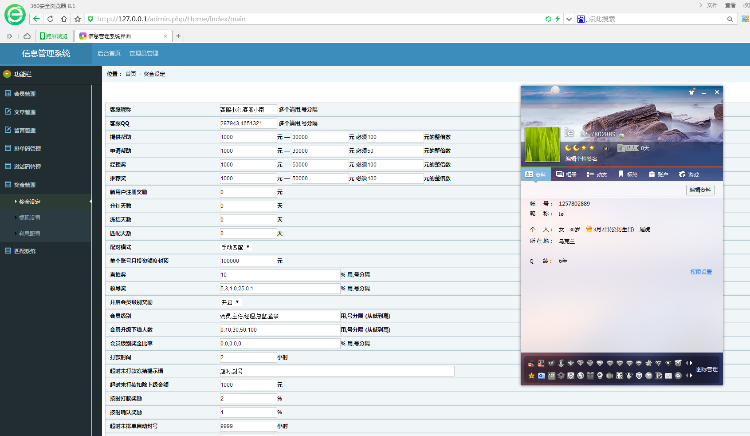The height and width of the screenshot is (436, 750).
Task: Open the 资料 tab in the QQ profile
Action: coord(535,174)
